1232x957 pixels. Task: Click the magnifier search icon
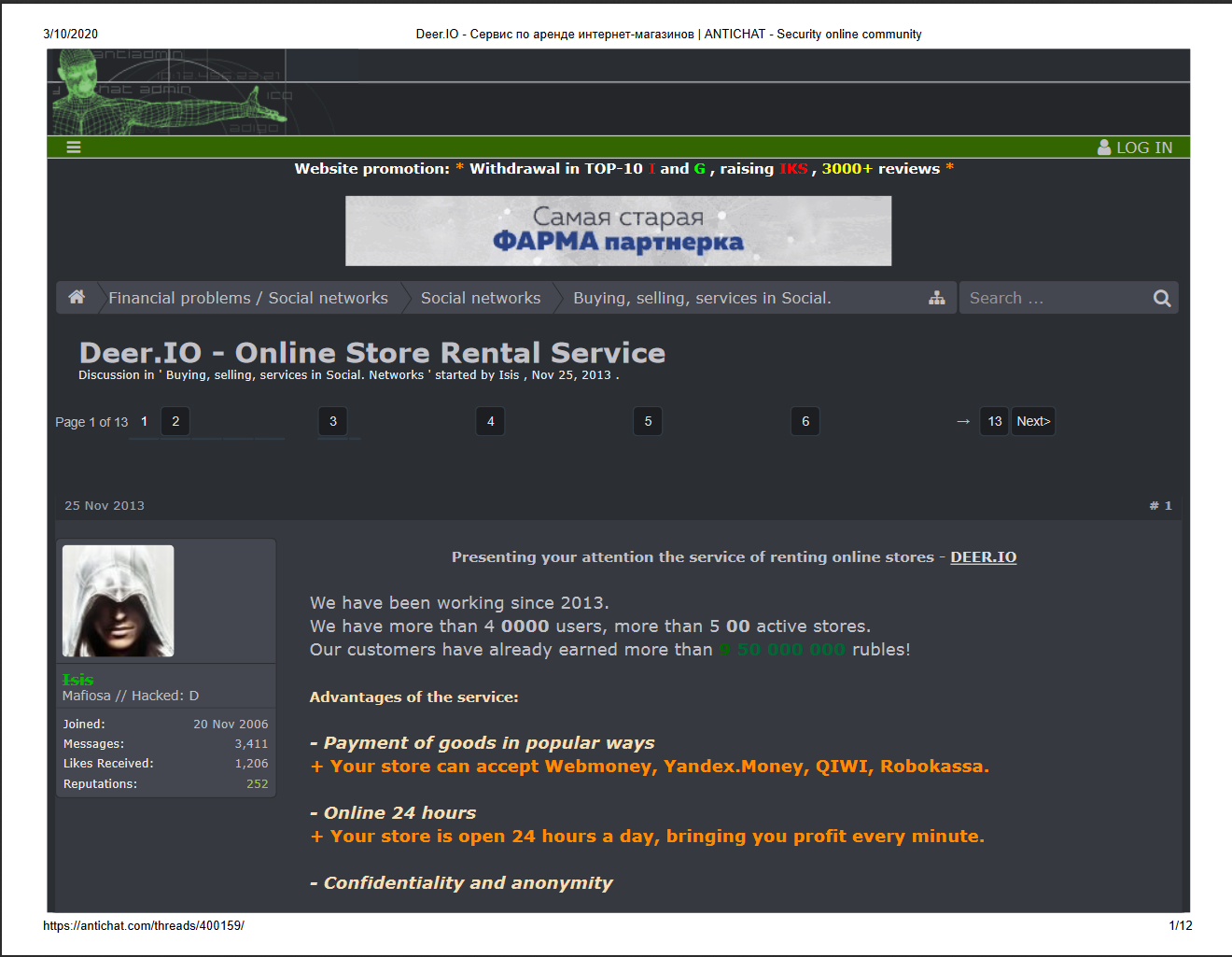(1161, 298)
